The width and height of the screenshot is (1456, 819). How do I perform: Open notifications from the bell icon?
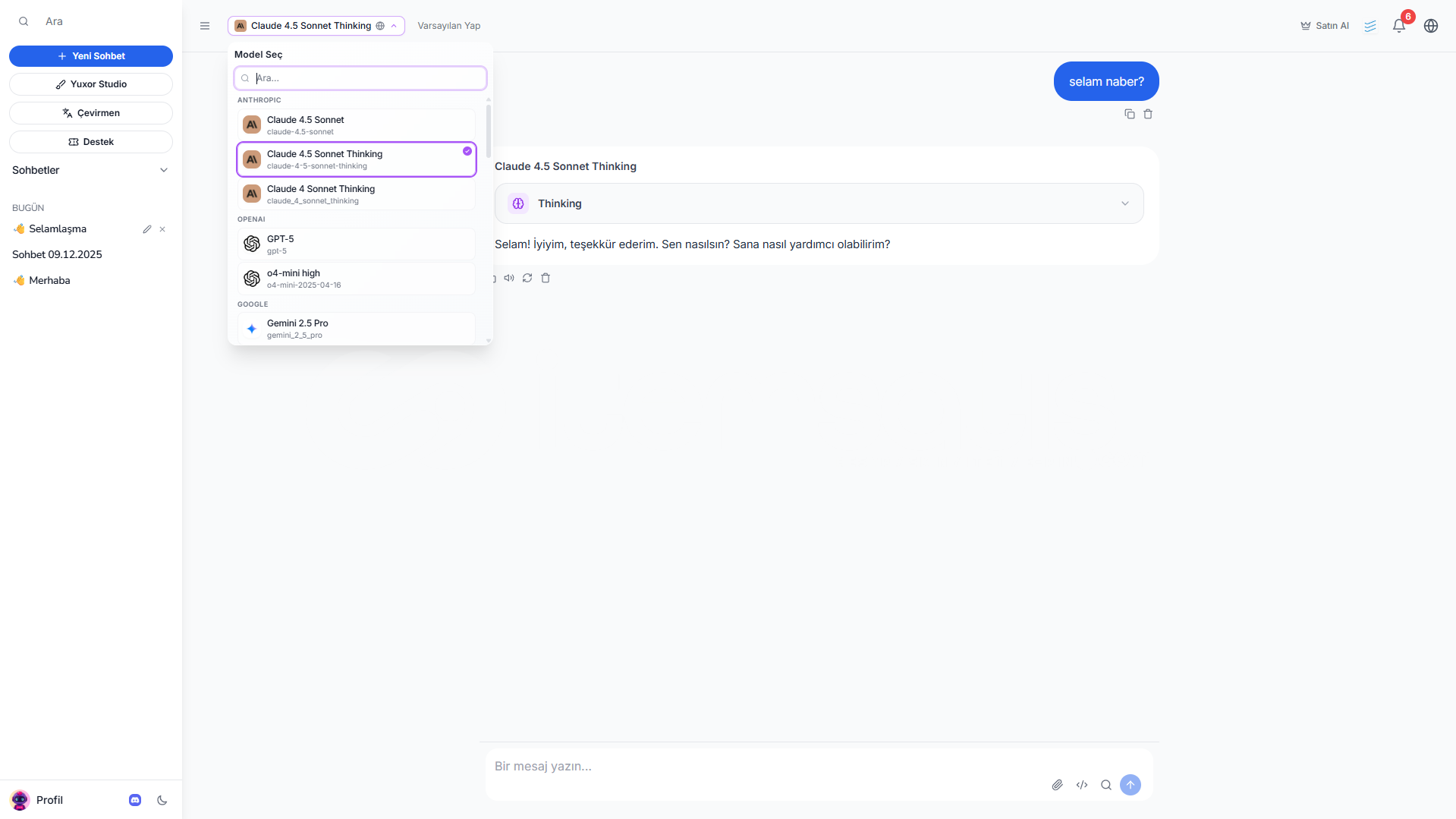click(x=1399, y=26)
